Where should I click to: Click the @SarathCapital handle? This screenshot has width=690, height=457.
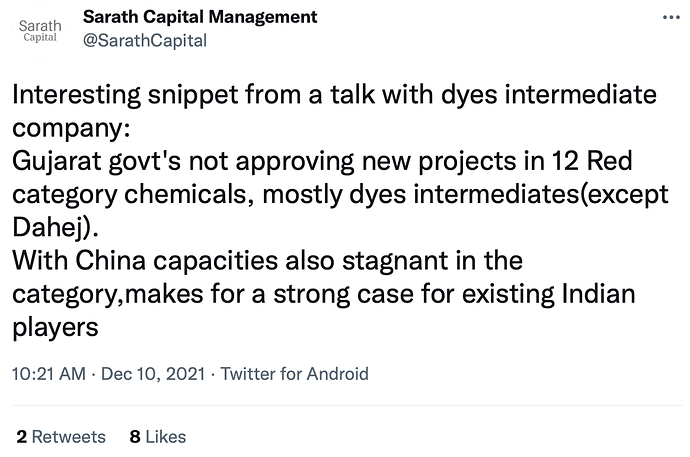(145, 40)
